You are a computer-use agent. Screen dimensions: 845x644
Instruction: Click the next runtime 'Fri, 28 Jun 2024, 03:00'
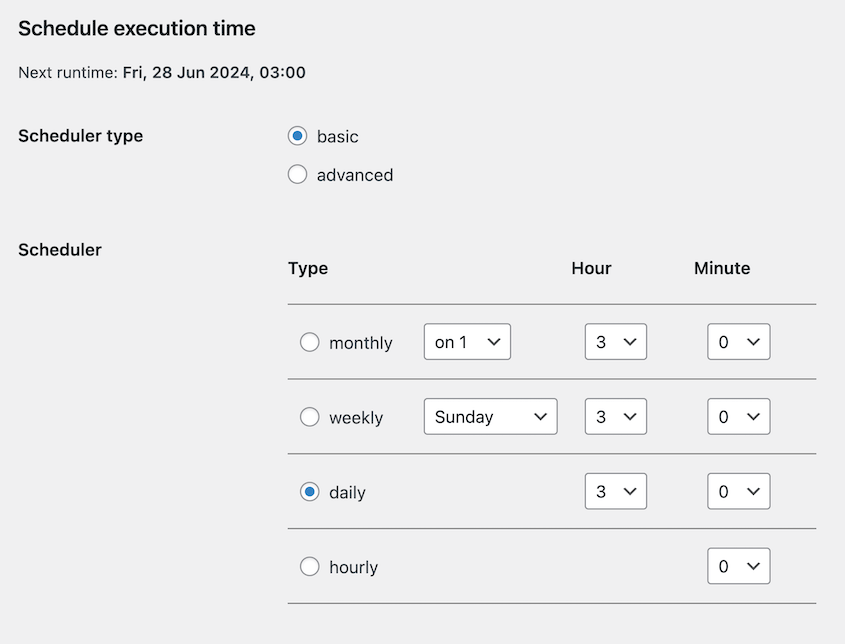click(x=214, y=73)
